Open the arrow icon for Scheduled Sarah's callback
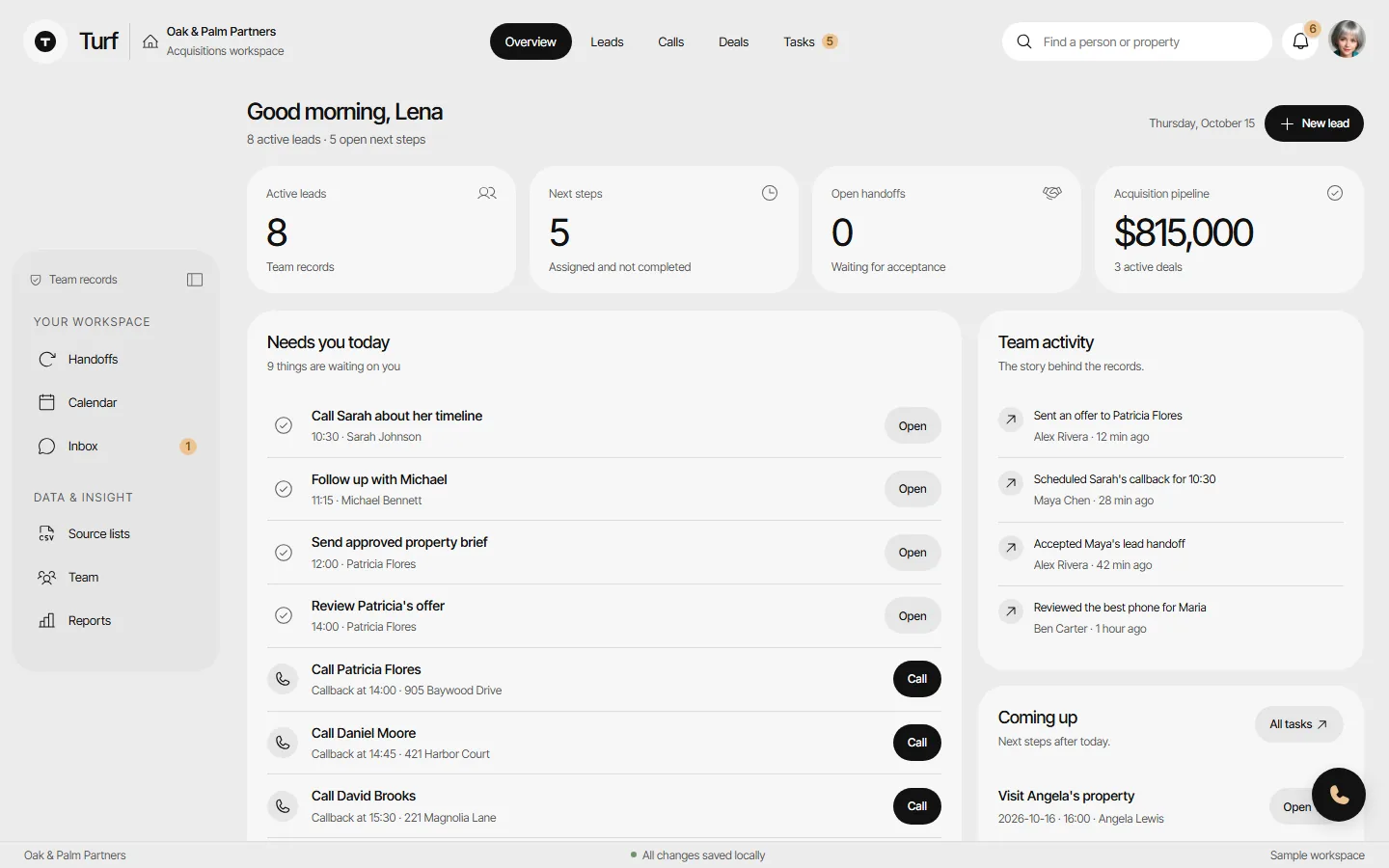 [1010, 483]
